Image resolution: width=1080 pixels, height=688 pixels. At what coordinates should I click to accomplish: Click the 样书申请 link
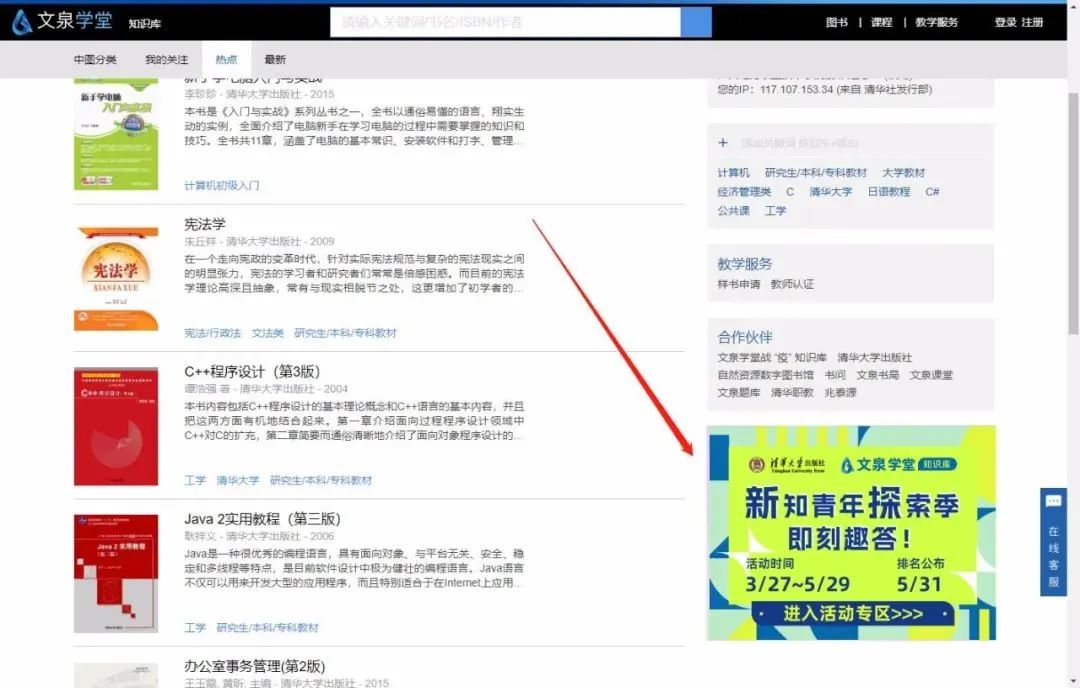738,284
